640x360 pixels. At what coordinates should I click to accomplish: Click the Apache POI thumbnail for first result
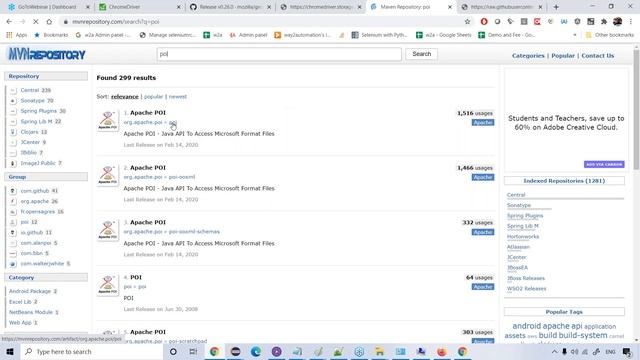point(108,121)
